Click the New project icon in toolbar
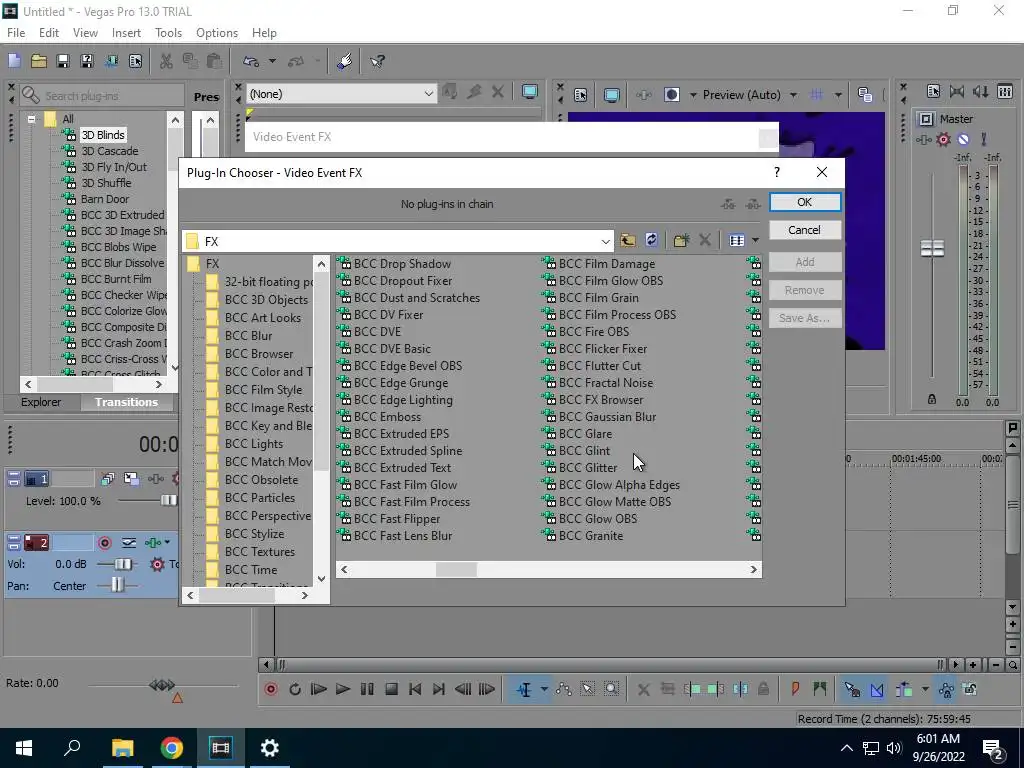This screenshot has width=1024, height=768. tap(14, 61)
